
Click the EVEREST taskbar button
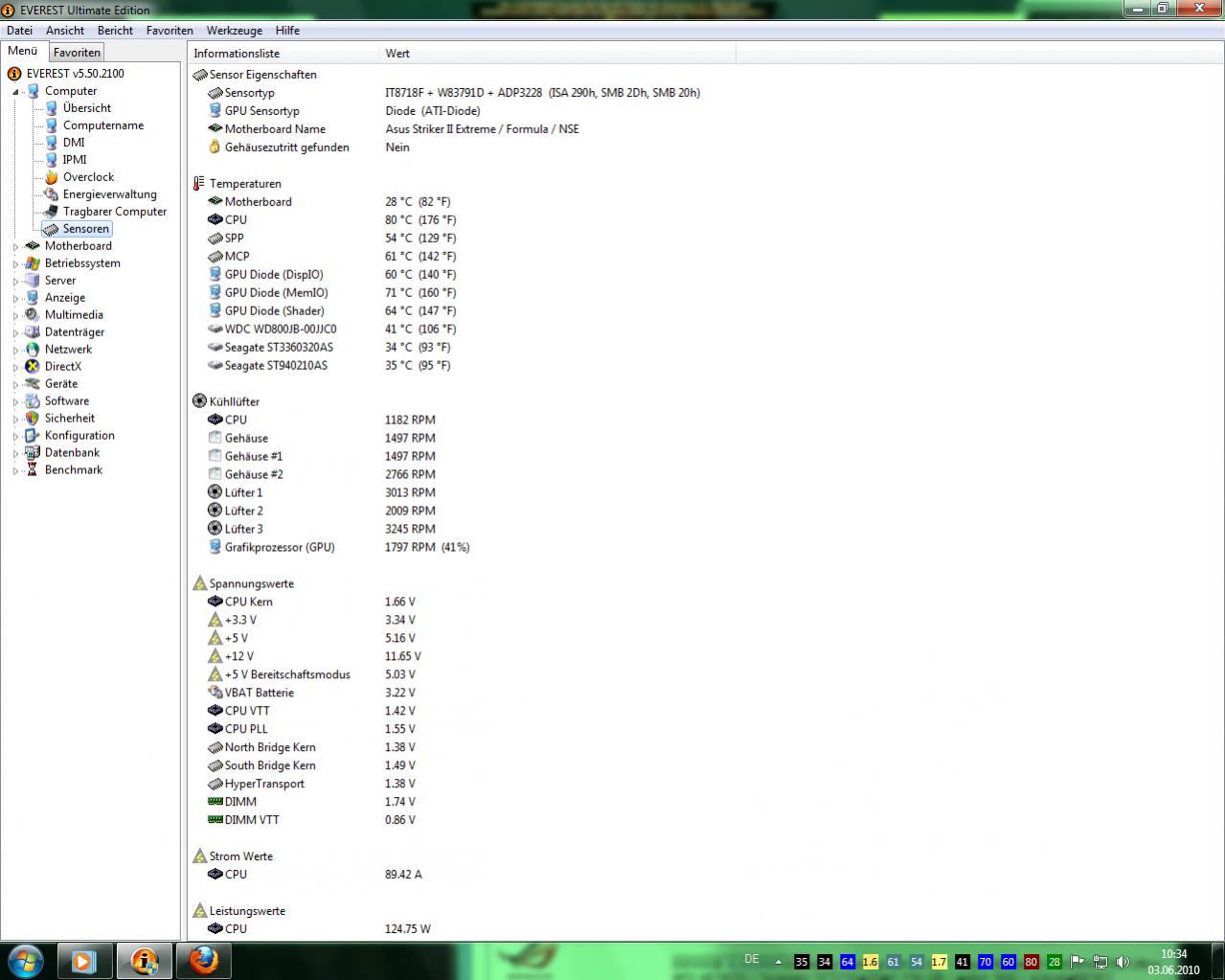point(144,961)
